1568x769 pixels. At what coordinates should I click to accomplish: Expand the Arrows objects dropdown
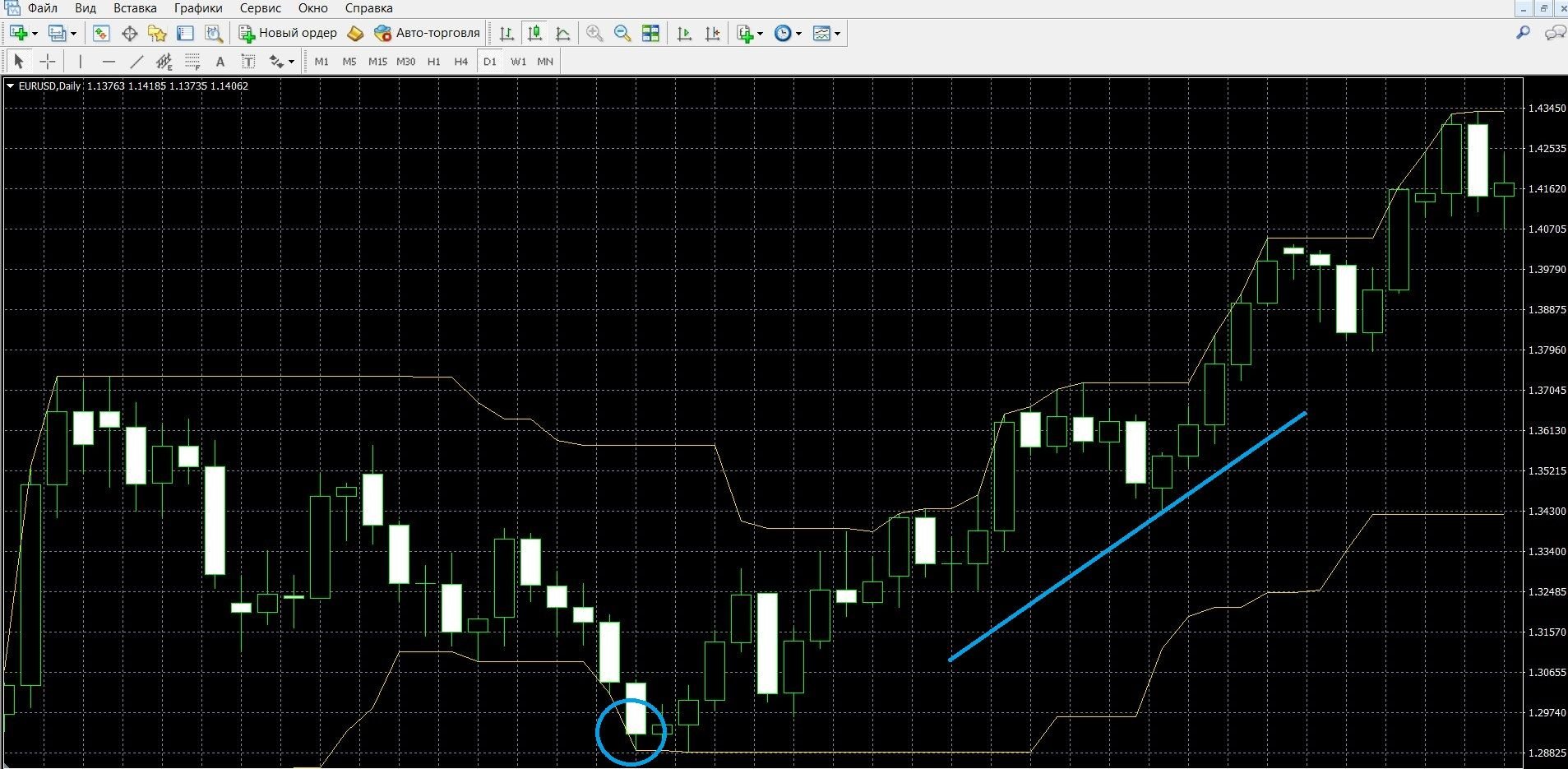coord(291,62)
